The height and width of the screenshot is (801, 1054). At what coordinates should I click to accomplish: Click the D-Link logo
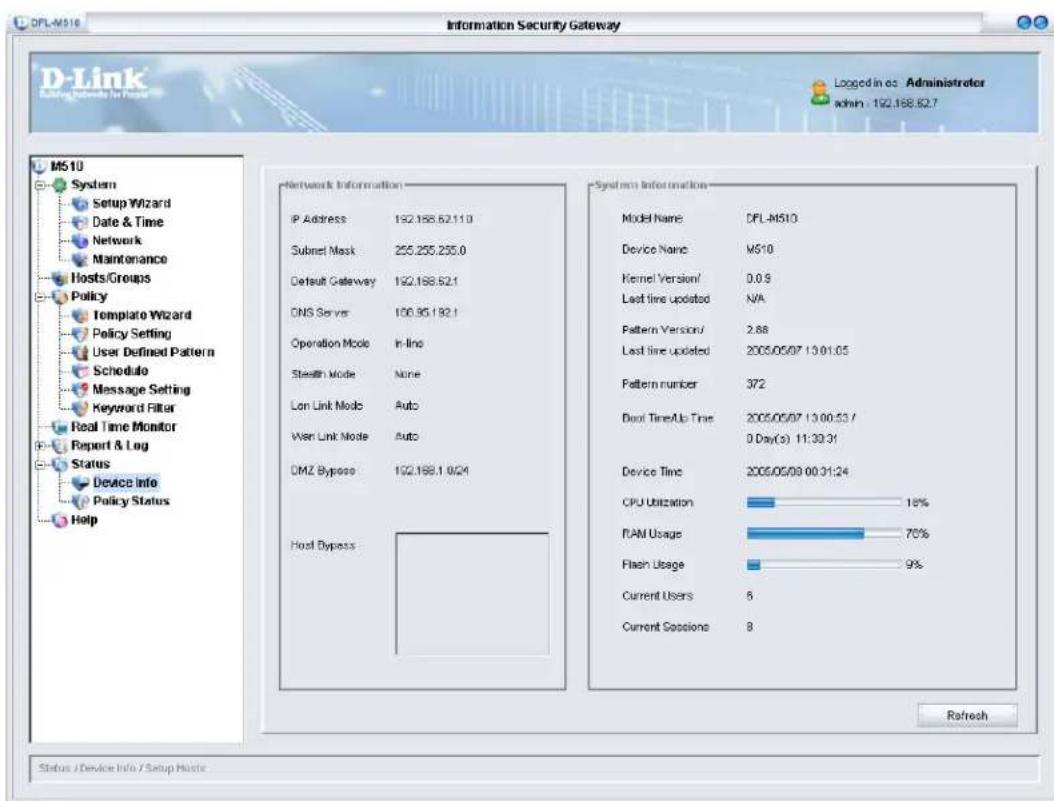click(x=93, y=82)
